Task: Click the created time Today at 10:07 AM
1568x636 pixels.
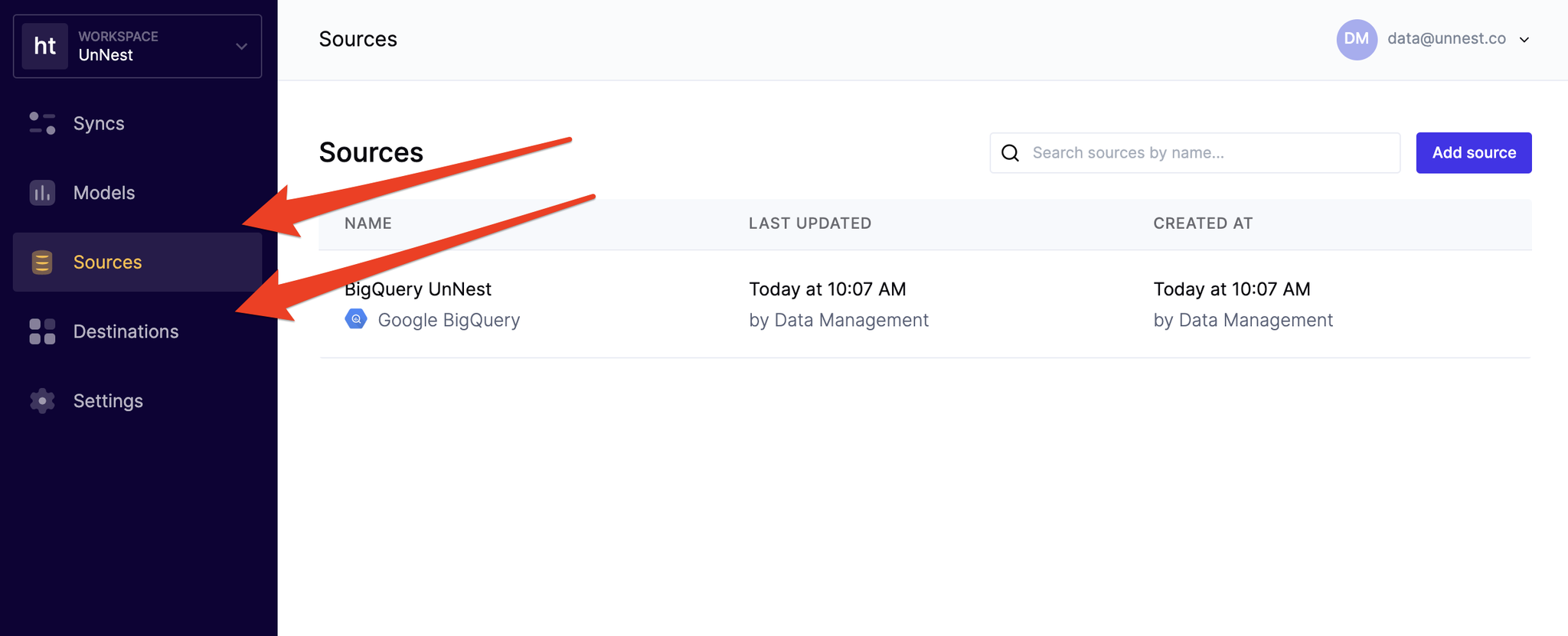Action: 1232,289
